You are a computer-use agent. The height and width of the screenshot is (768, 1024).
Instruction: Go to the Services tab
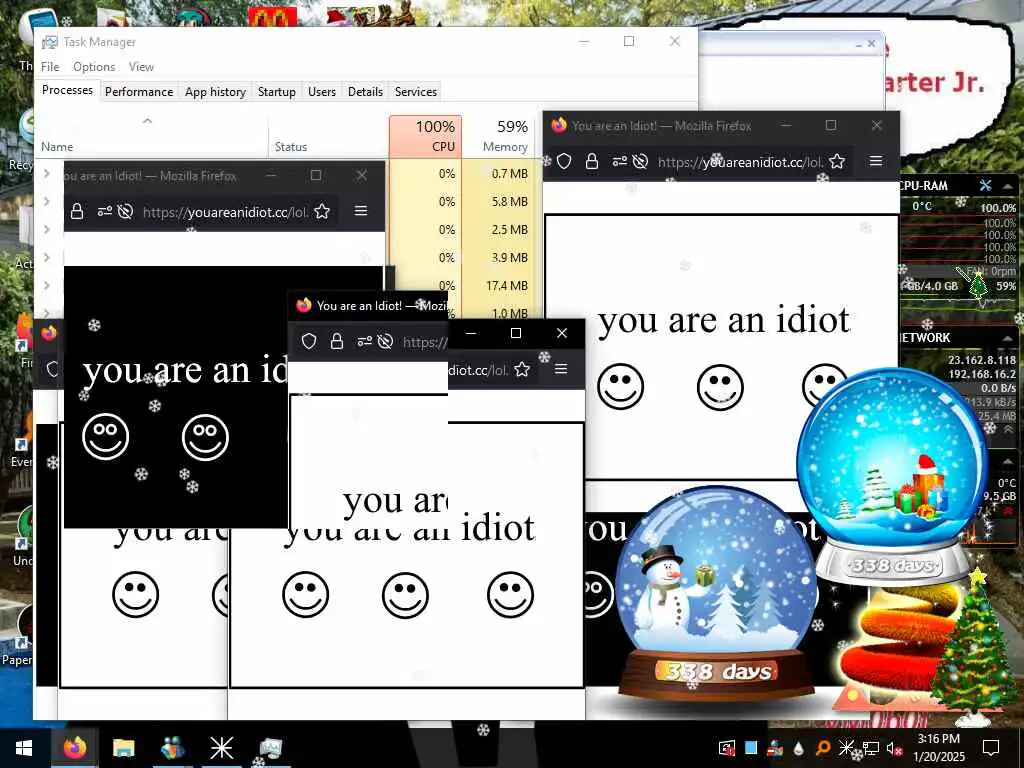tap(415, 92)
